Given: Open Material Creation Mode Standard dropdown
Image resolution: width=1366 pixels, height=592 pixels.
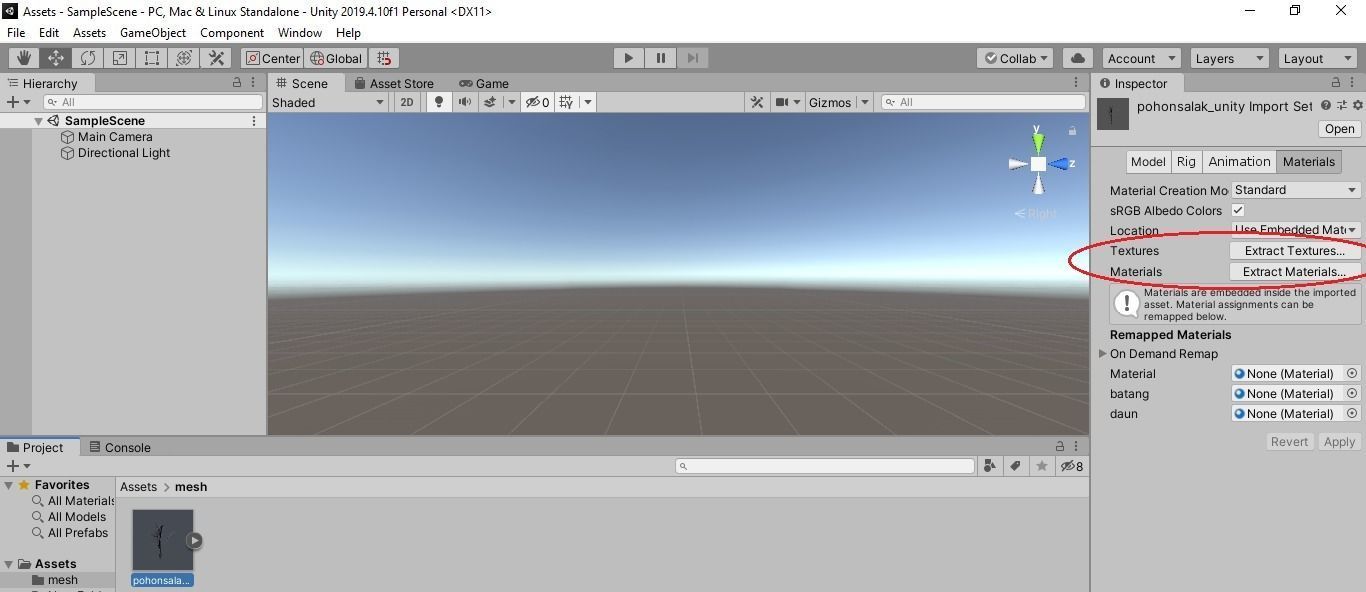Looking at the screenshot, I should point(1296,190).
